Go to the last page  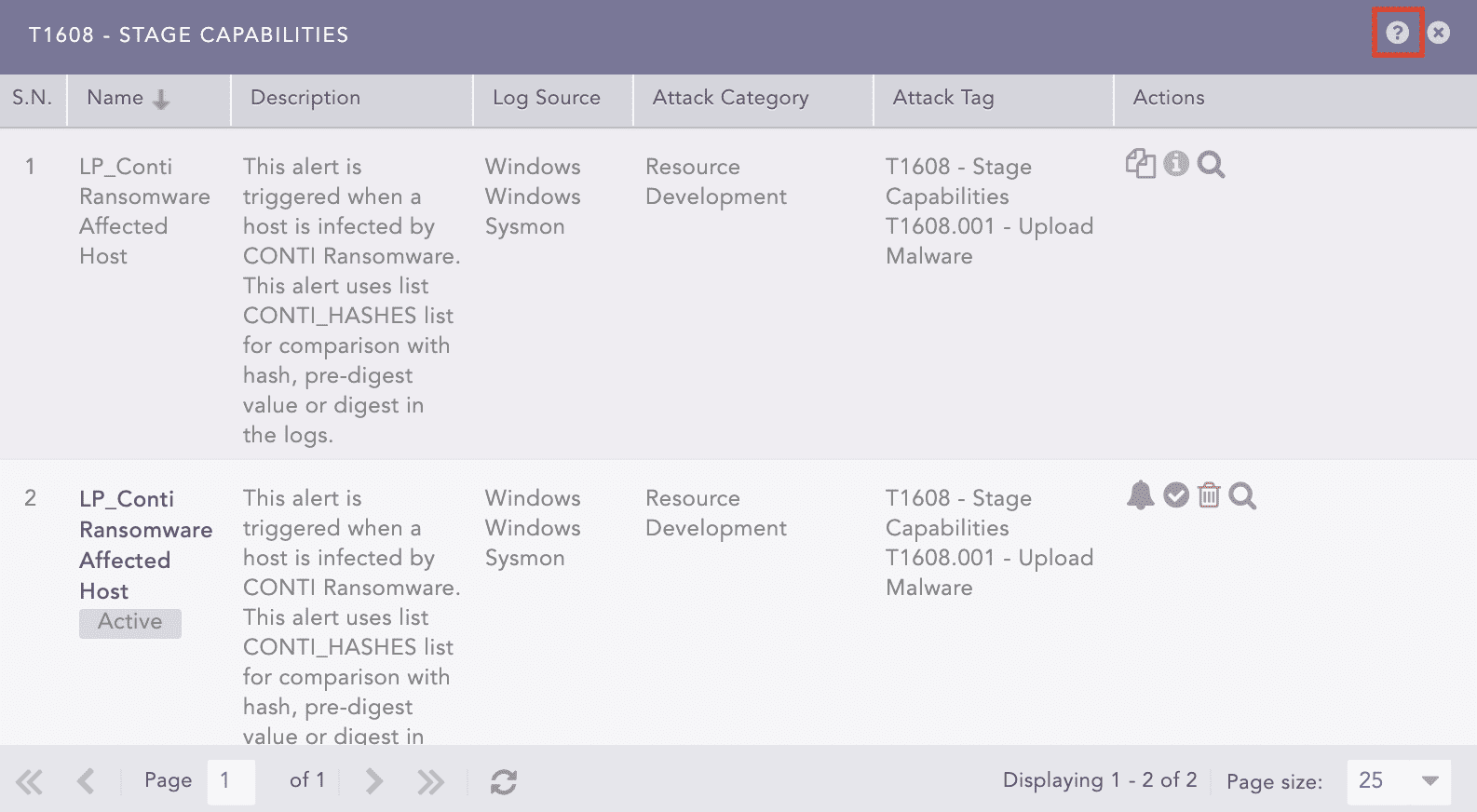430,781
